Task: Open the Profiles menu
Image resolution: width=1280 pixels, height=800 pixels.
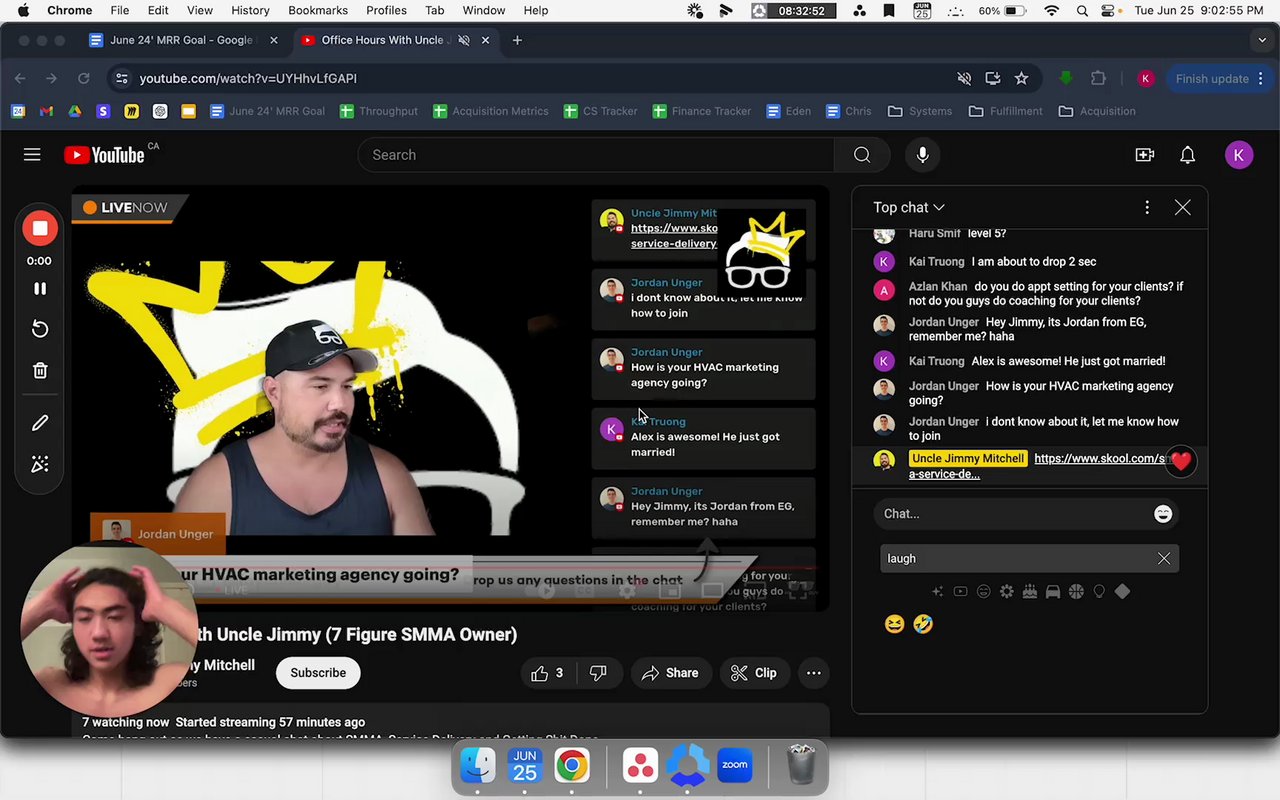Action: click(386, 10)
